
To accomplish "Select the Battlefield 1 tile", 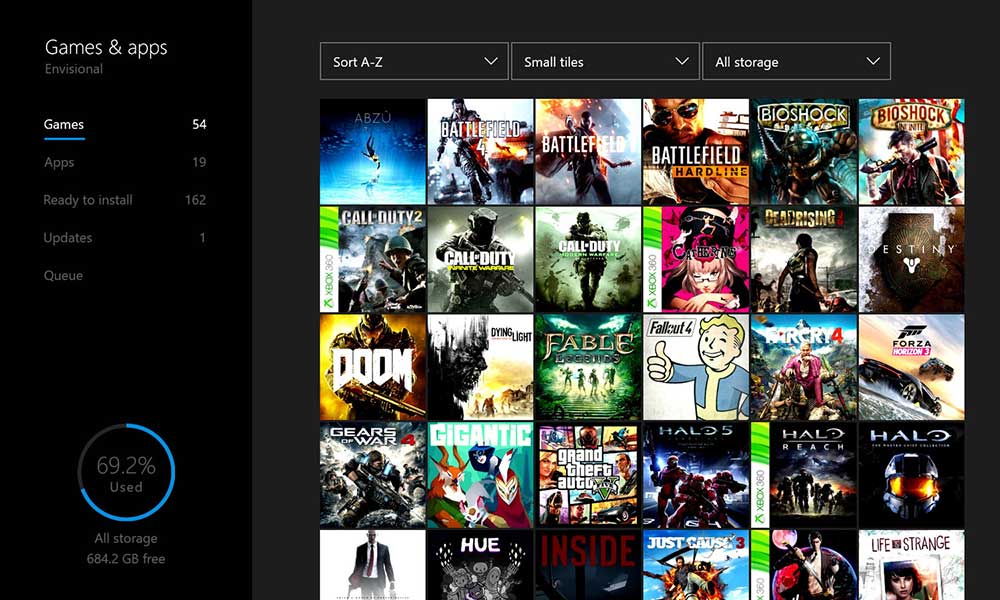I will pos(588,151).
